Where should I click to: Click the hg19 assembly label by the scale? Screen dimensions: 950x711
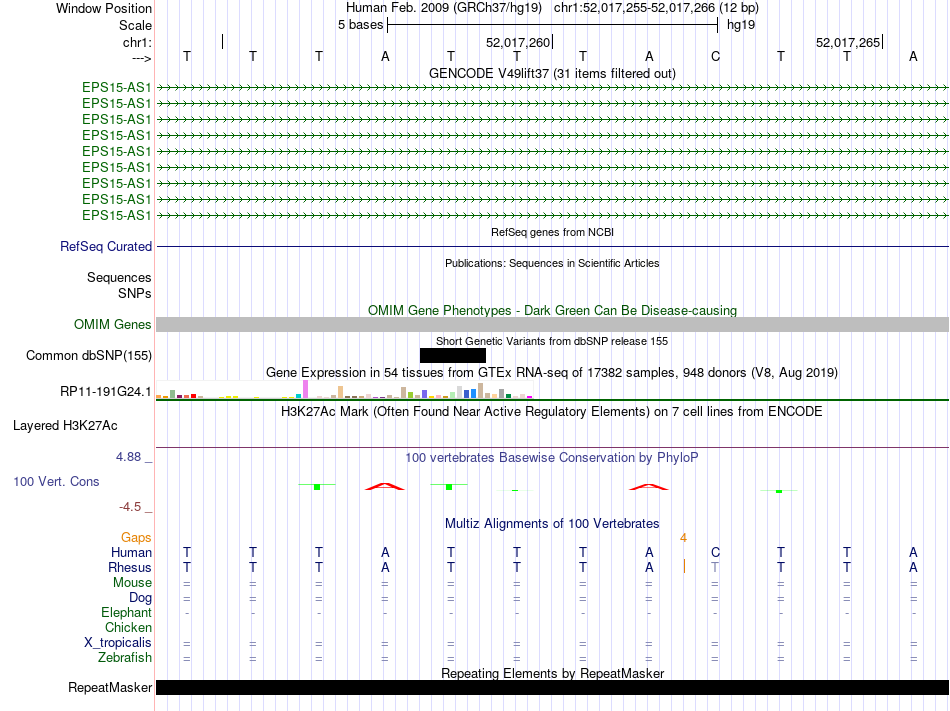741,25
